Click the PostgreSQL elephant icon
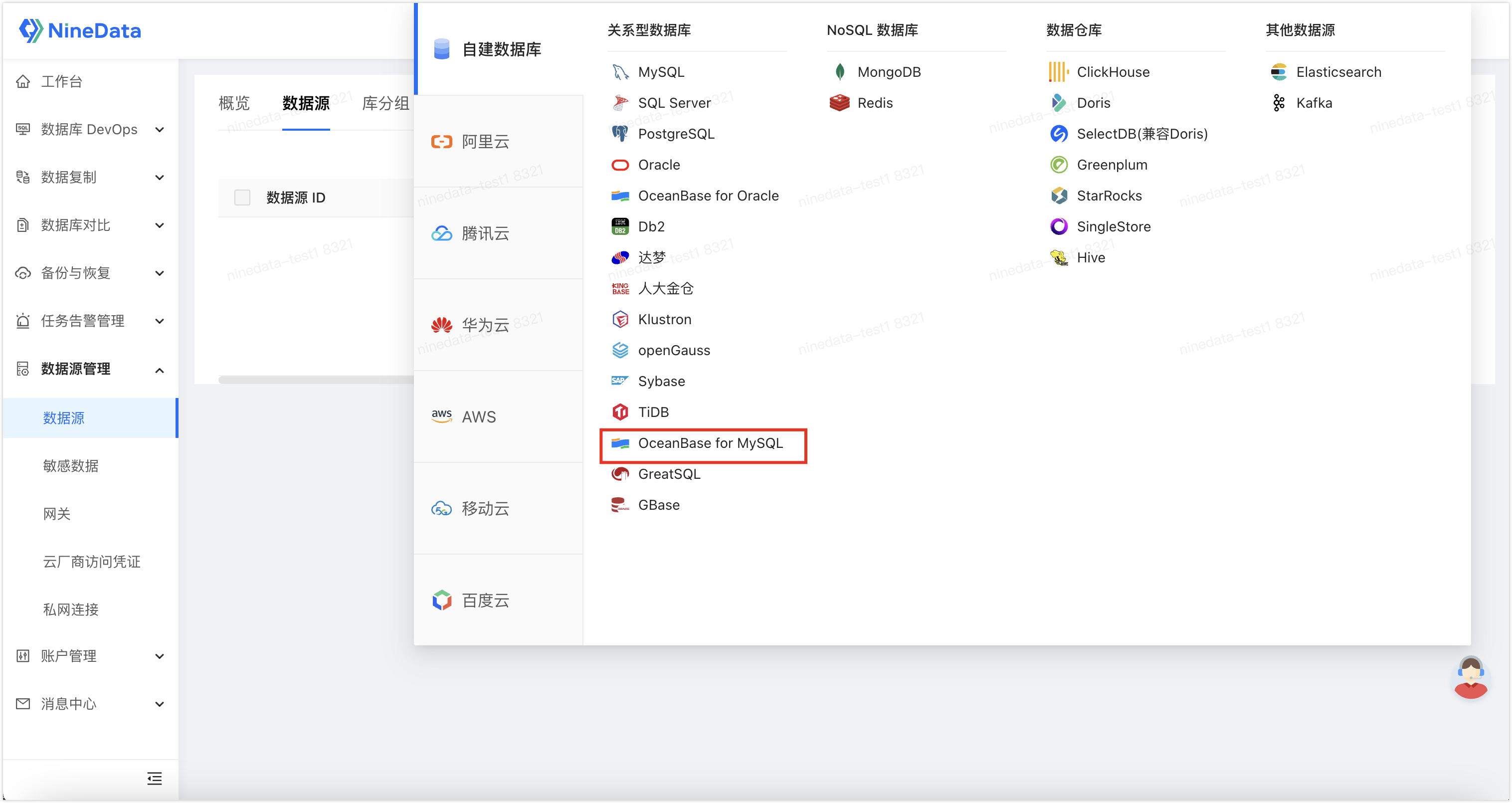1512x803 pixels. (x=620, y=134)
